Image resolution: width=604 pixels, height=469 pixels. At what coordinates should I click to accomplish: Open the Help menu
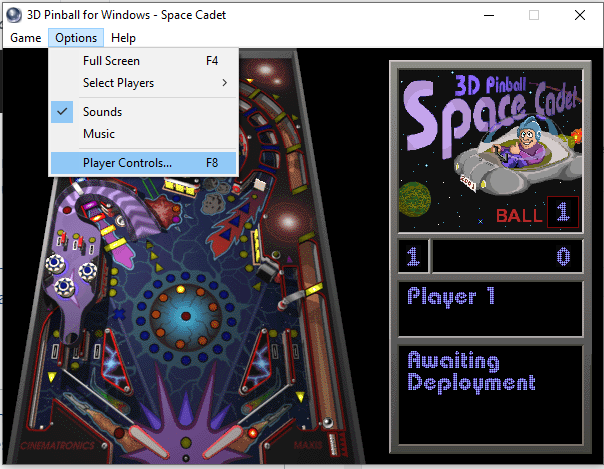[123, 38]
